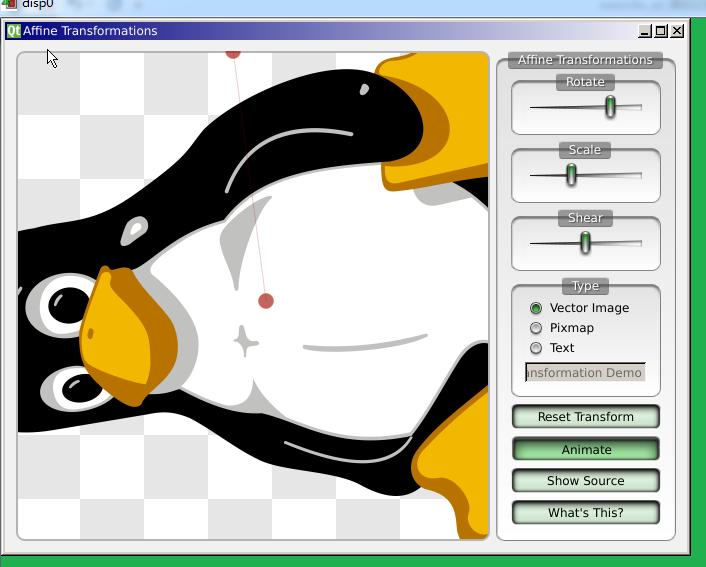Click the Qt icon in title bar
This screenshot has height=567, width=706.
click(14, 31)
